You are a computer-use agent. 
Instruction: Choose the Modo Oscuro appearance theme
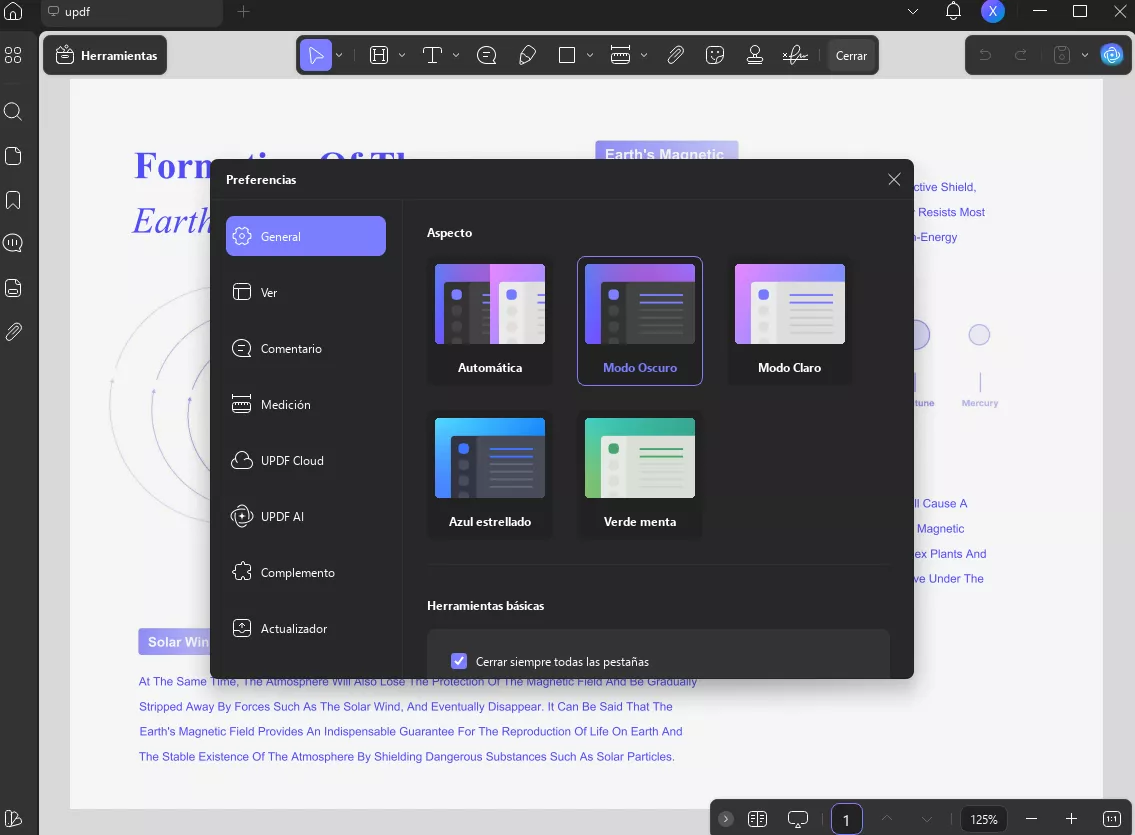tap(640, 321)
